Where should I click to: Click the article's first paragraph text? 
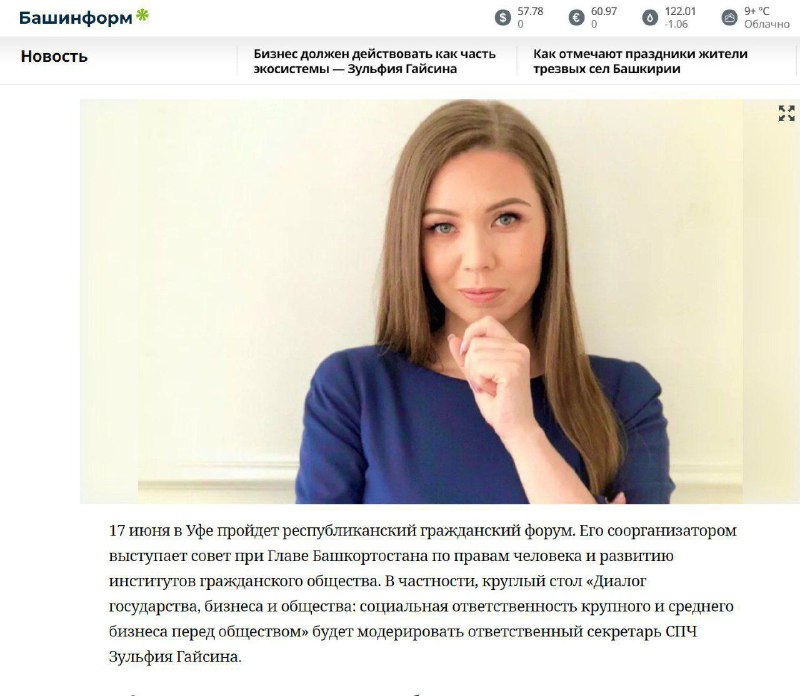[x=423, y=594]
